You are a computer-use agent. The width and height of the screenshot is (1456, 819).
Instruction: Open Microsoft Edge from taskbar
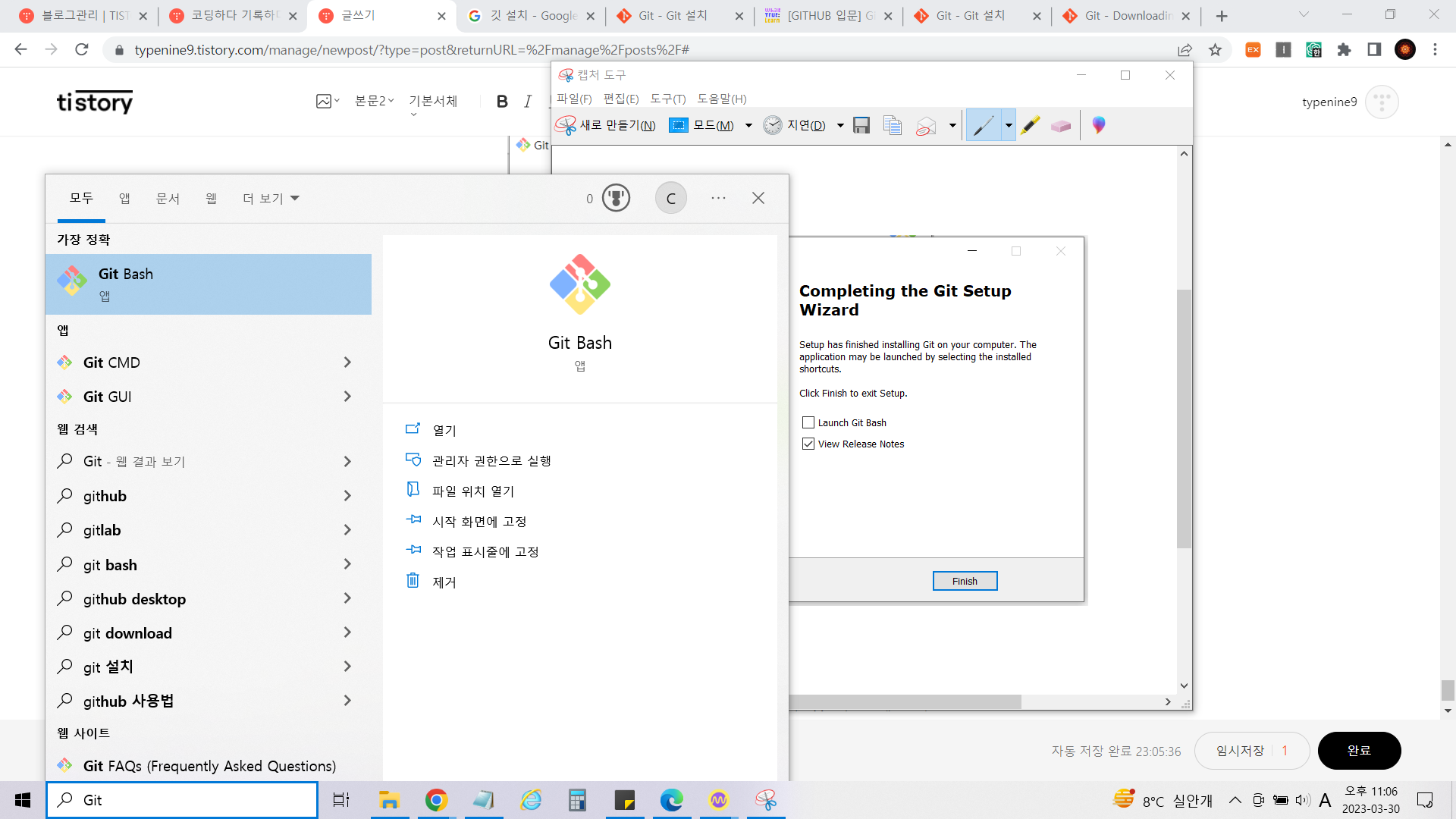(x=671, y=800)
